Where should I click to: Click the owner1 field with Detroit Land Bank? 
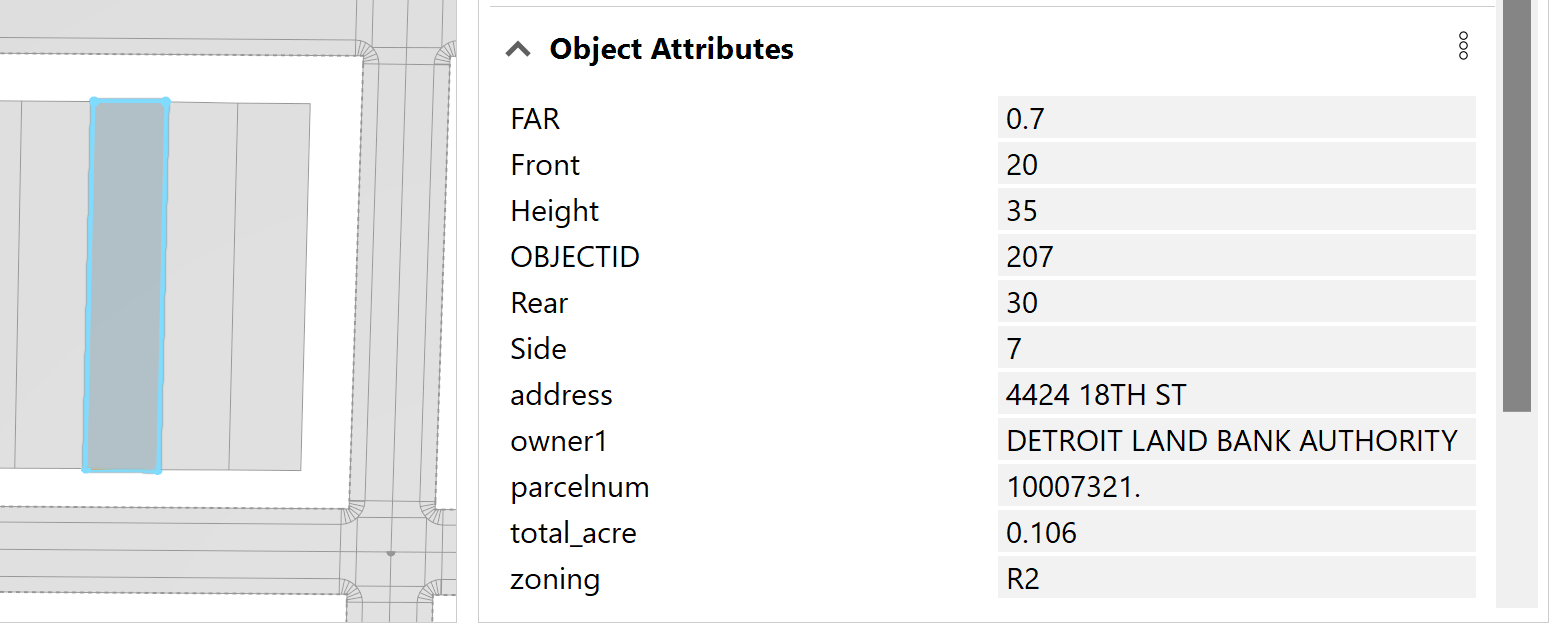point(1235,441)
